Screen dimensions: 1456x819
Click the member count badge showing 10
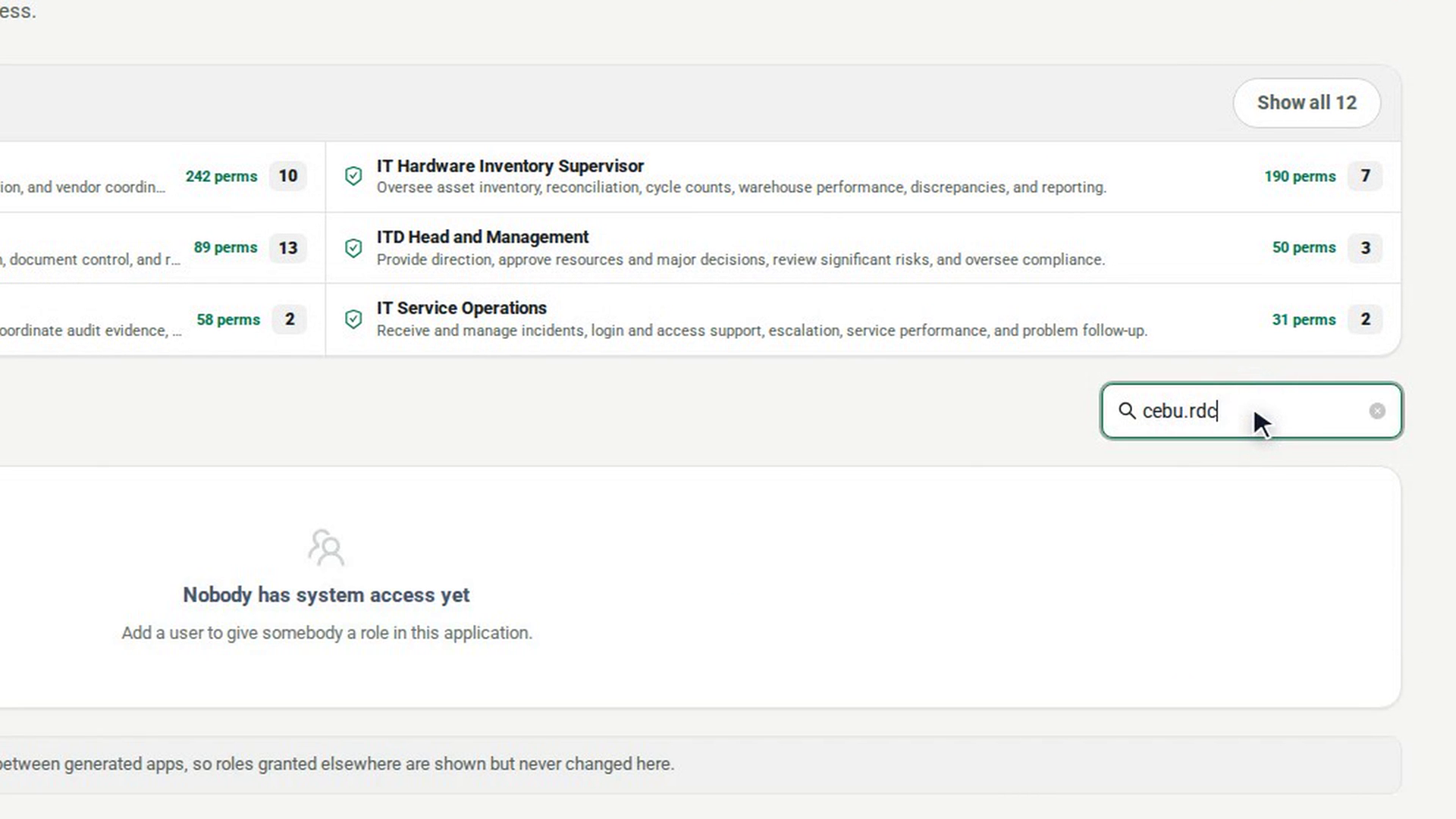coord(288,176)
